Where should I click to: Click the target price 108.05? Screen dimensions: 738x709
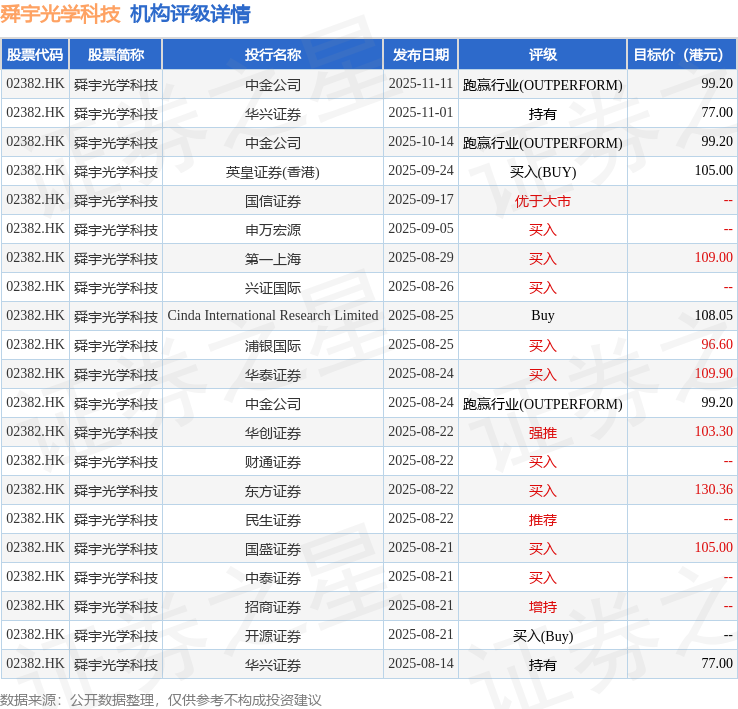pos(714,315)
